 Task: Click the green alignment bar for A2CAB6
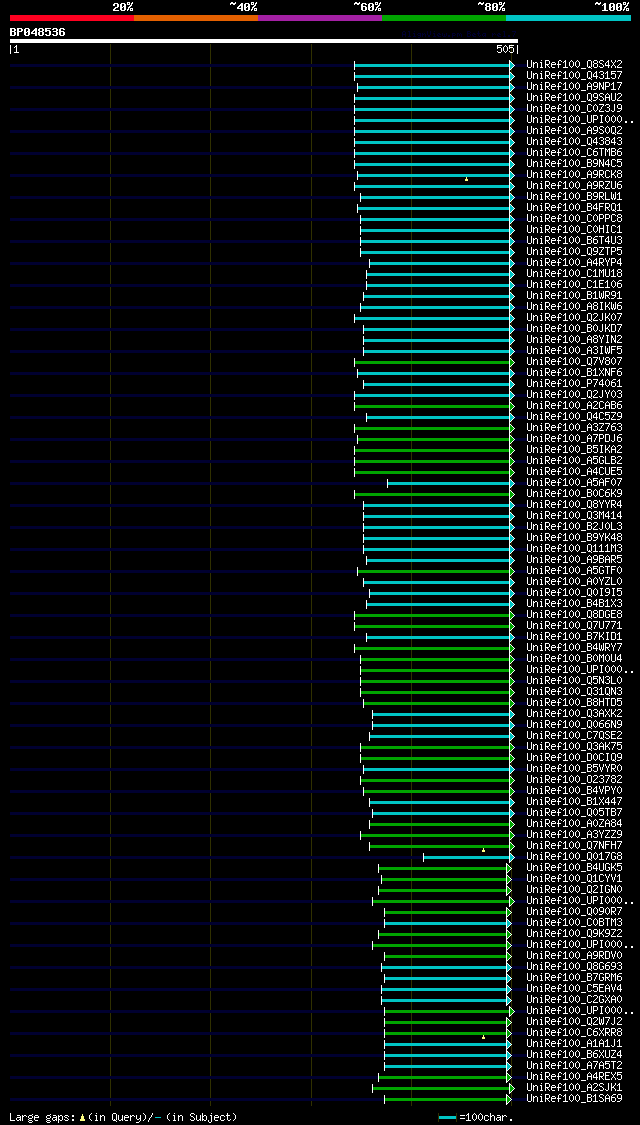click(x=434, y=406)
